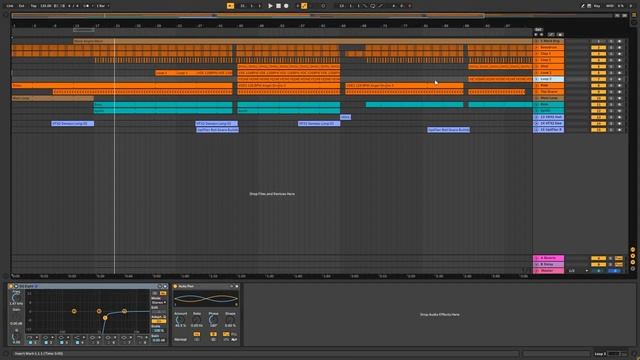Toggle the computer MIDI keyboard icon
The image size is (640, 360).
point(589,6)
